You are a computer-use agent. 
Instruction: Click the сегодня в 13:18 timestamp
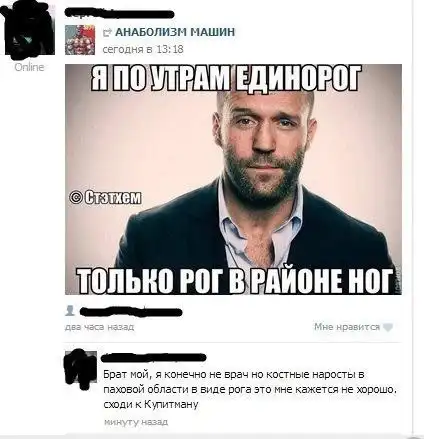click(x=143, y=49)
